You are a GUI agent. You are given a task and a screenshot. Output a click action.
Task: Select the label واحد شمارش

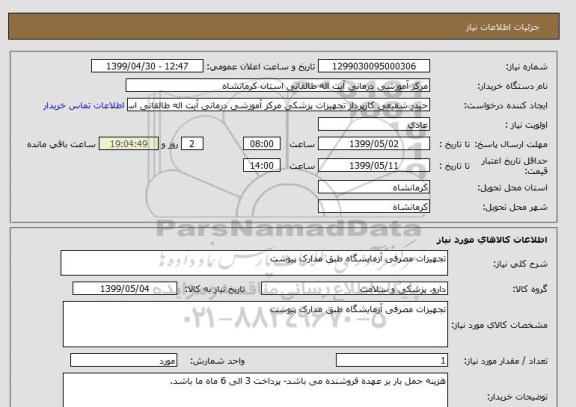(217, 361)
